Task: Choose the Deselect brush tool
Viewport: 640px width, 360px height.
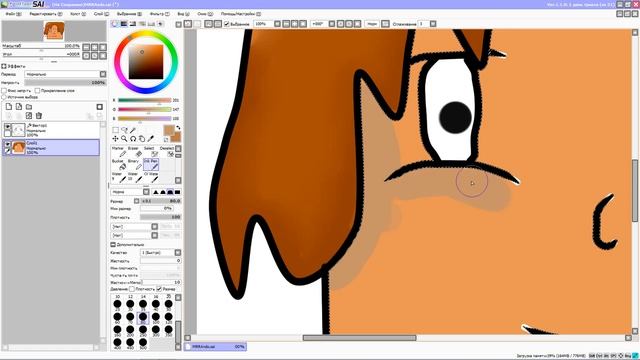Action: click(x=167, y=152)
